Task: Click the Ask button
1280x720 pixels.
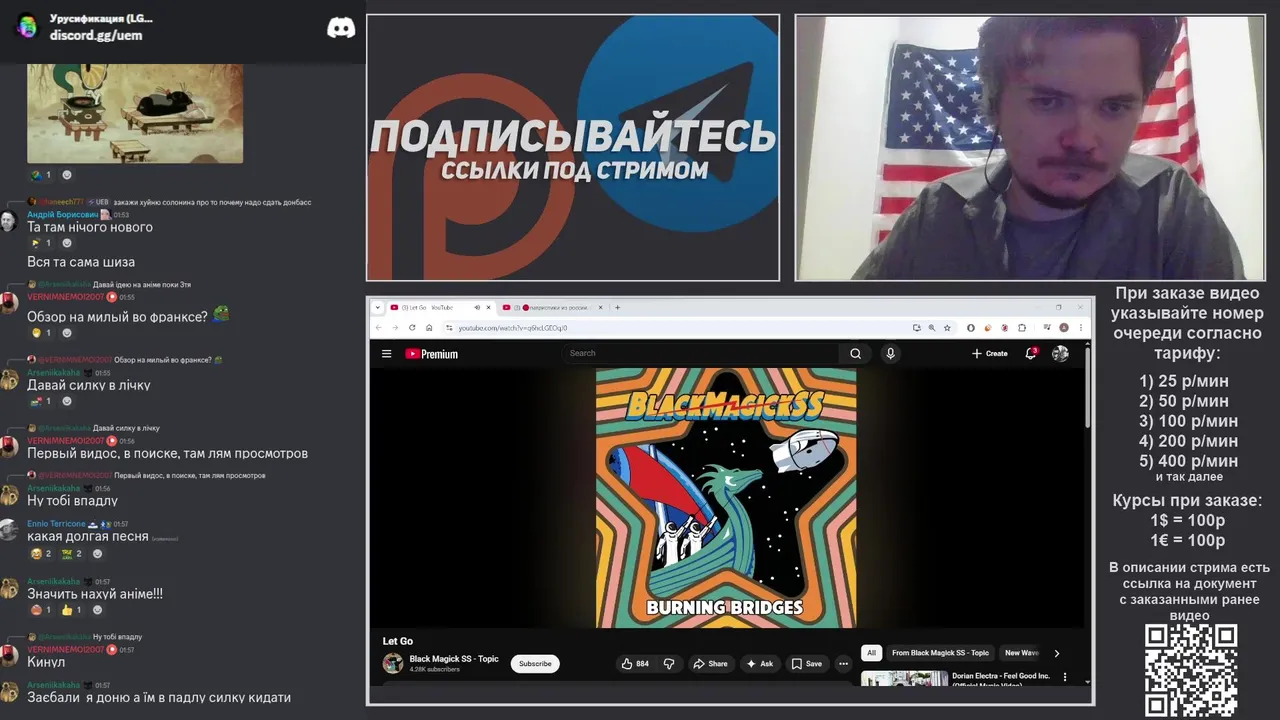Action: [x=760, y=663]
